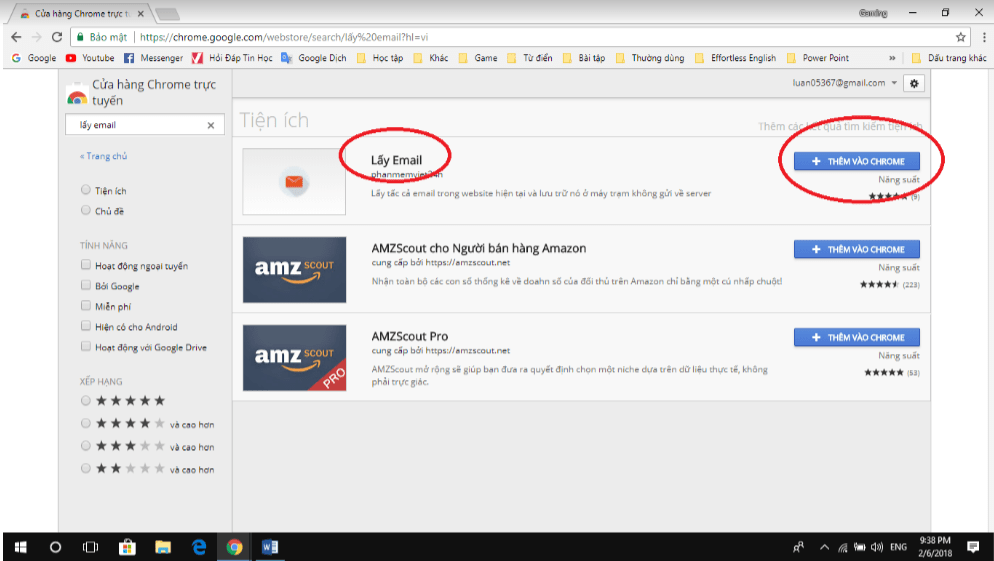
Task: Check the Bởi Google filter
Action: 86,286
